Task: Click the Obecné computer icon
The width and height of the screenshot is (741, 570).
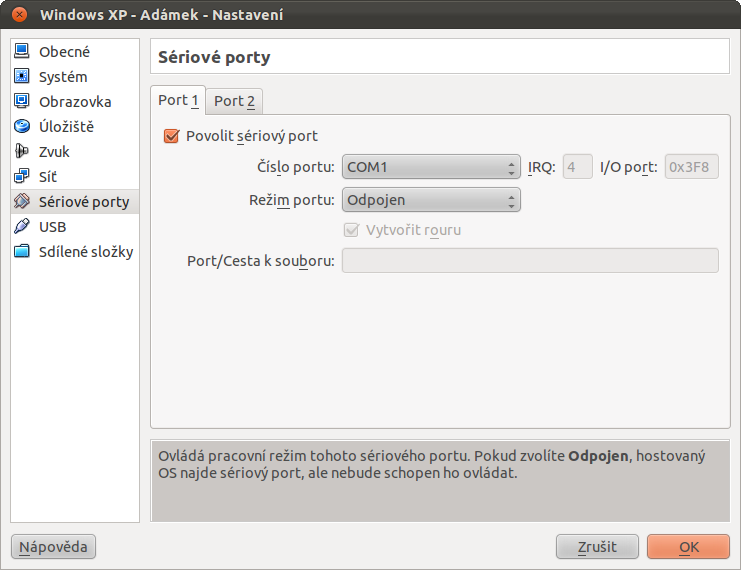Action: 22,51
